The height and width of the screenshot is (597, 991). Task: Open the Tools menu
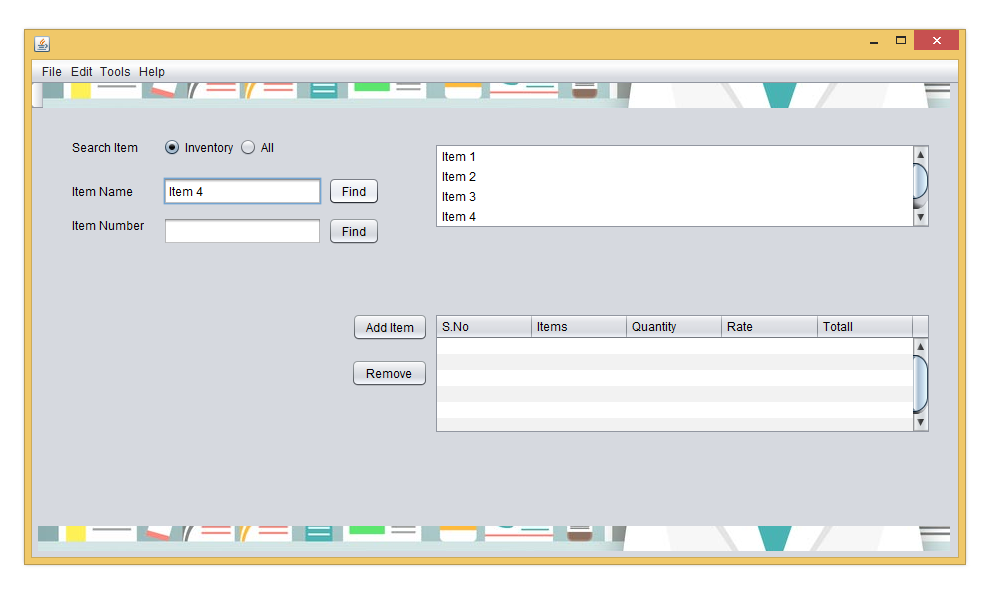[x=114, y=71]
